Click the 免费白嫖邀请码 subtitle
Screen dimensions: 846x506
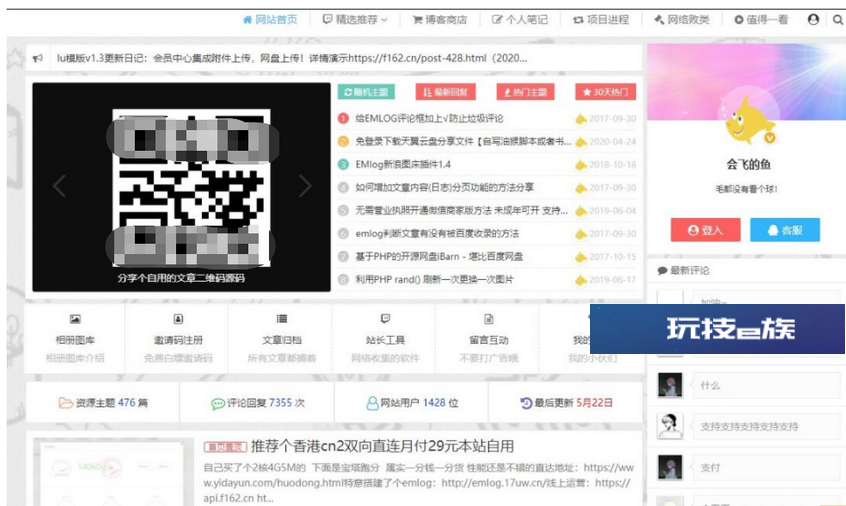[x=178, y=358]
